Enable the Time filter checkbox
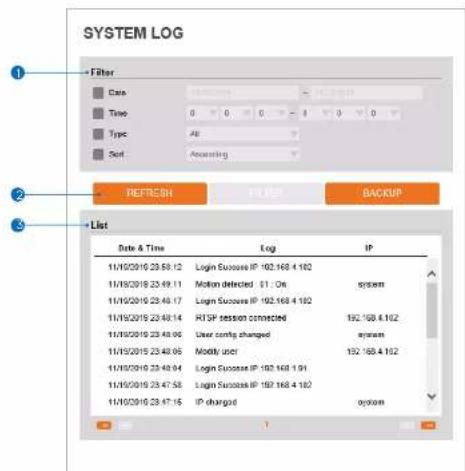 click(x=98, y=113)
